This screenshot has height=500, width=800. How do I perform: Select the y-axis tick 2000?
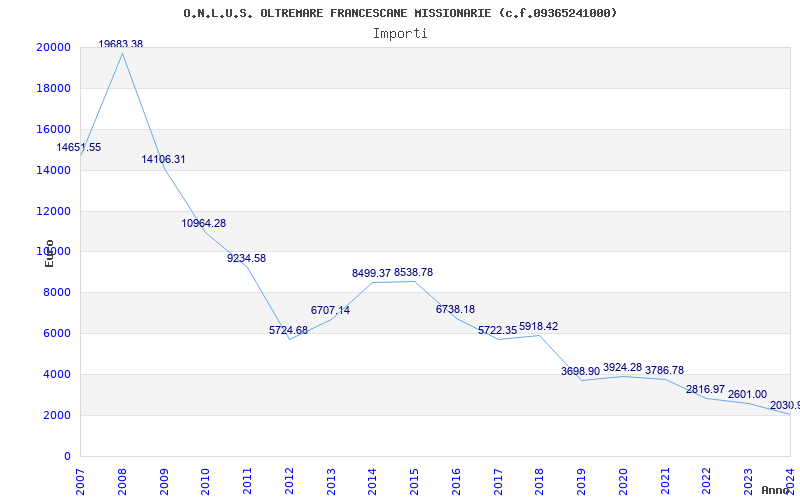[56, 415]
